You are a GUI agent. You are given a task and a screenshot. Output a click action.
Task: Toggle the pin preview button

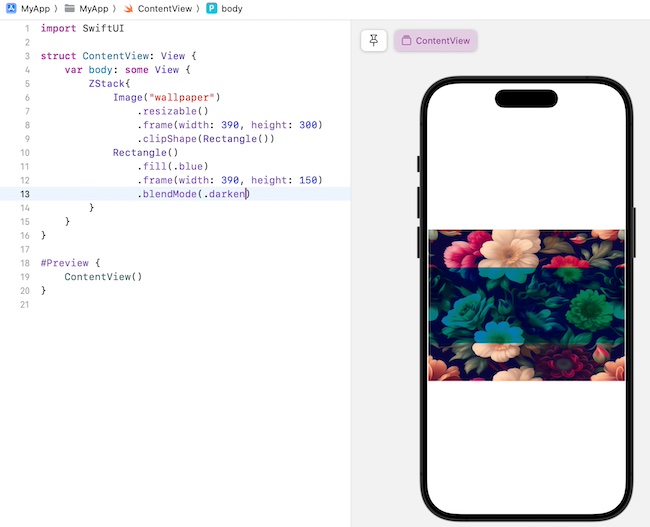point(374,40)
